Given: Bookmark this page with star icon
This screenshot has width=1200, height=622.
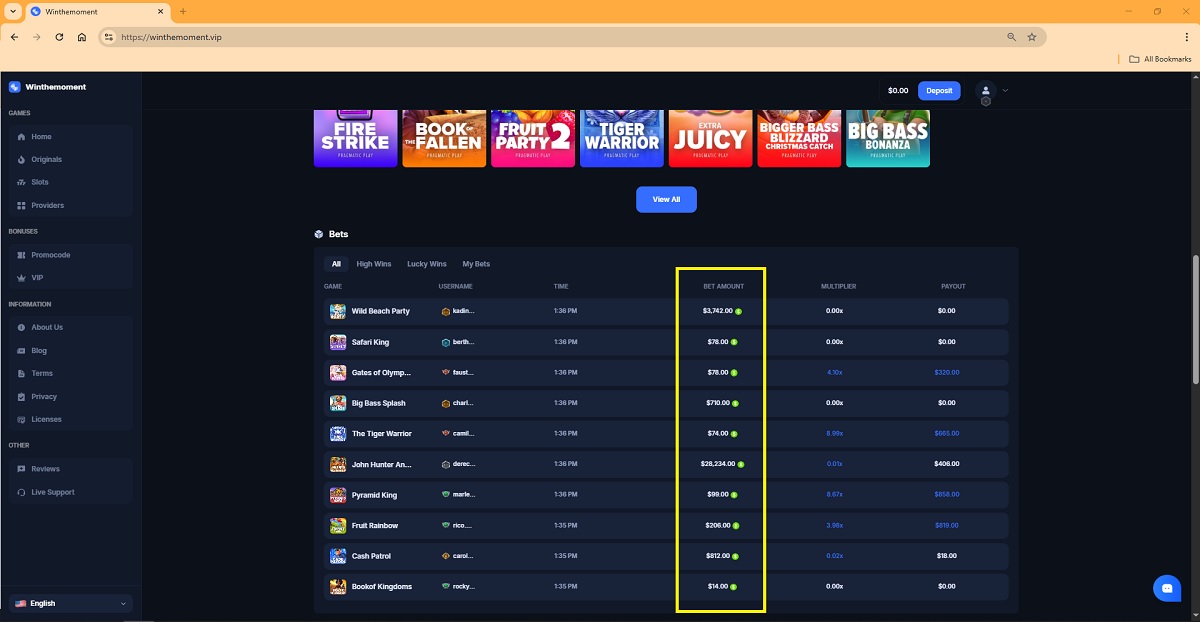Looking at the screenshot, I should pyautogui.click(x=1031, y=37).
